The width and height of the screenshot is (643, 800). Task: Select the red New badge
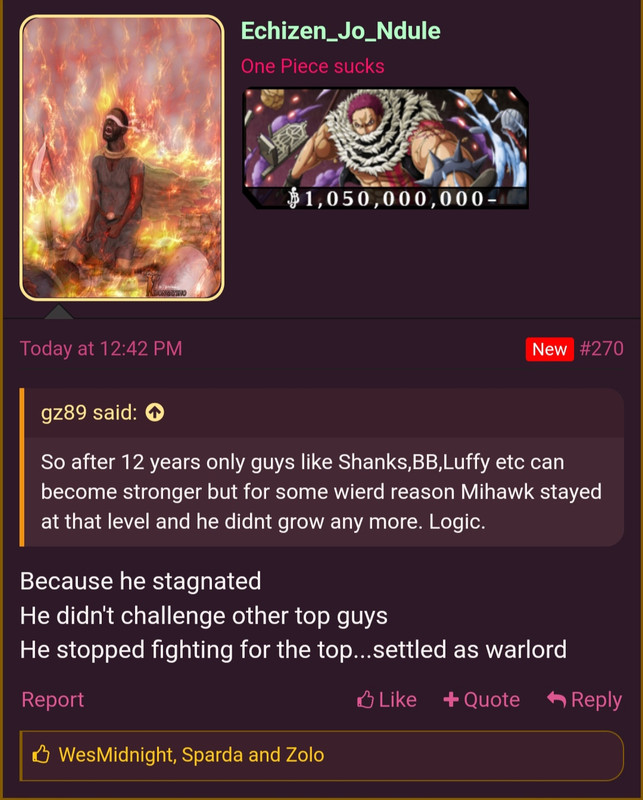coord(550,349)
